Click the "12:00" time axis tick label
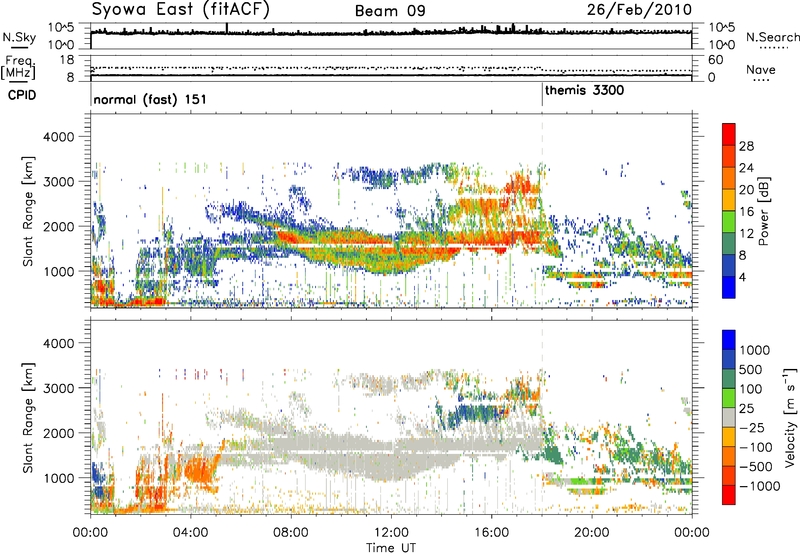Viewport: 800px width, 554px height. coord(391,533)
